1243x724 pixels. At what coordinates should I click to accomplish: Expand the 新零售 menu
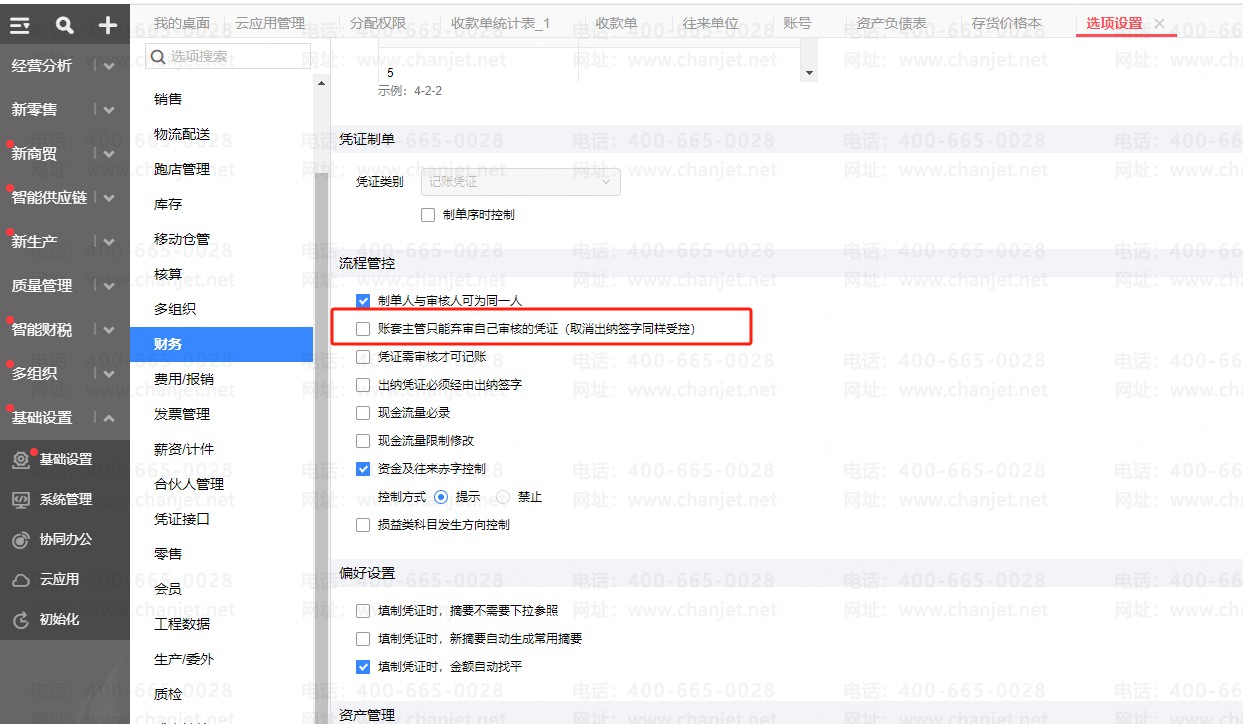coord(109,110)
